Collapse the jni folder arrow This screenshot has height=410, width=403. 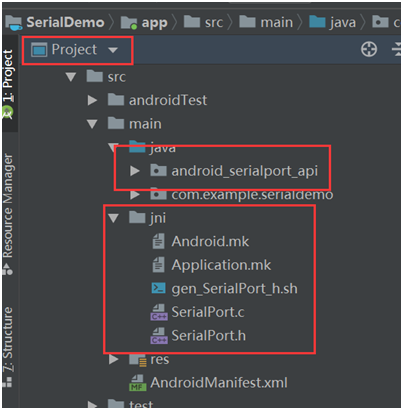coord(113,218)
